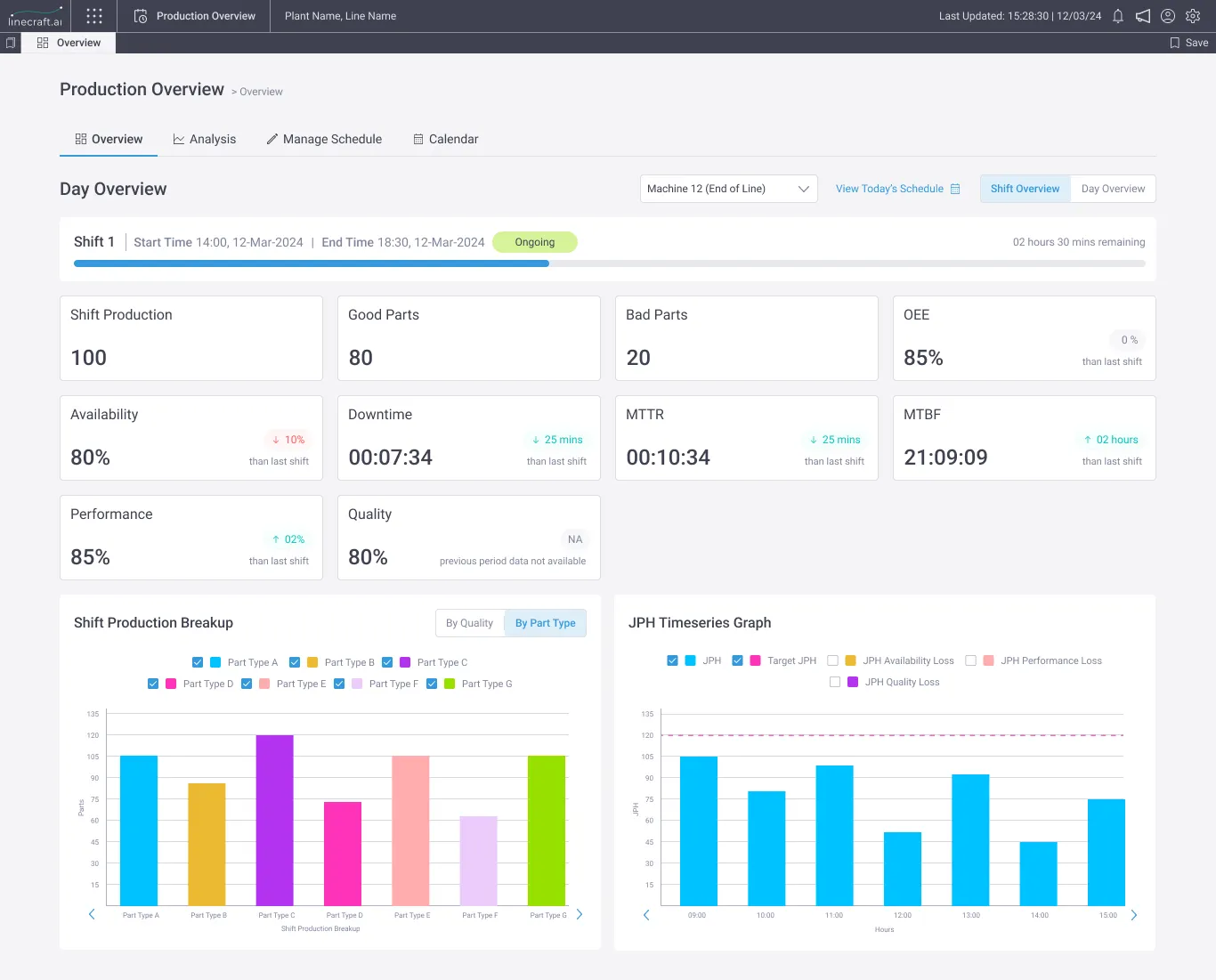Click the OEE 85% card
This screenshot has height=980, width=1216.
point(1025,338)
